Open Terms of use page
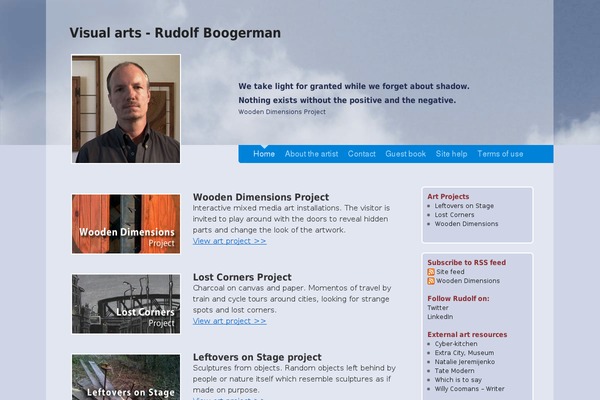This screenshot has height=400, width=600. (500, 154)
